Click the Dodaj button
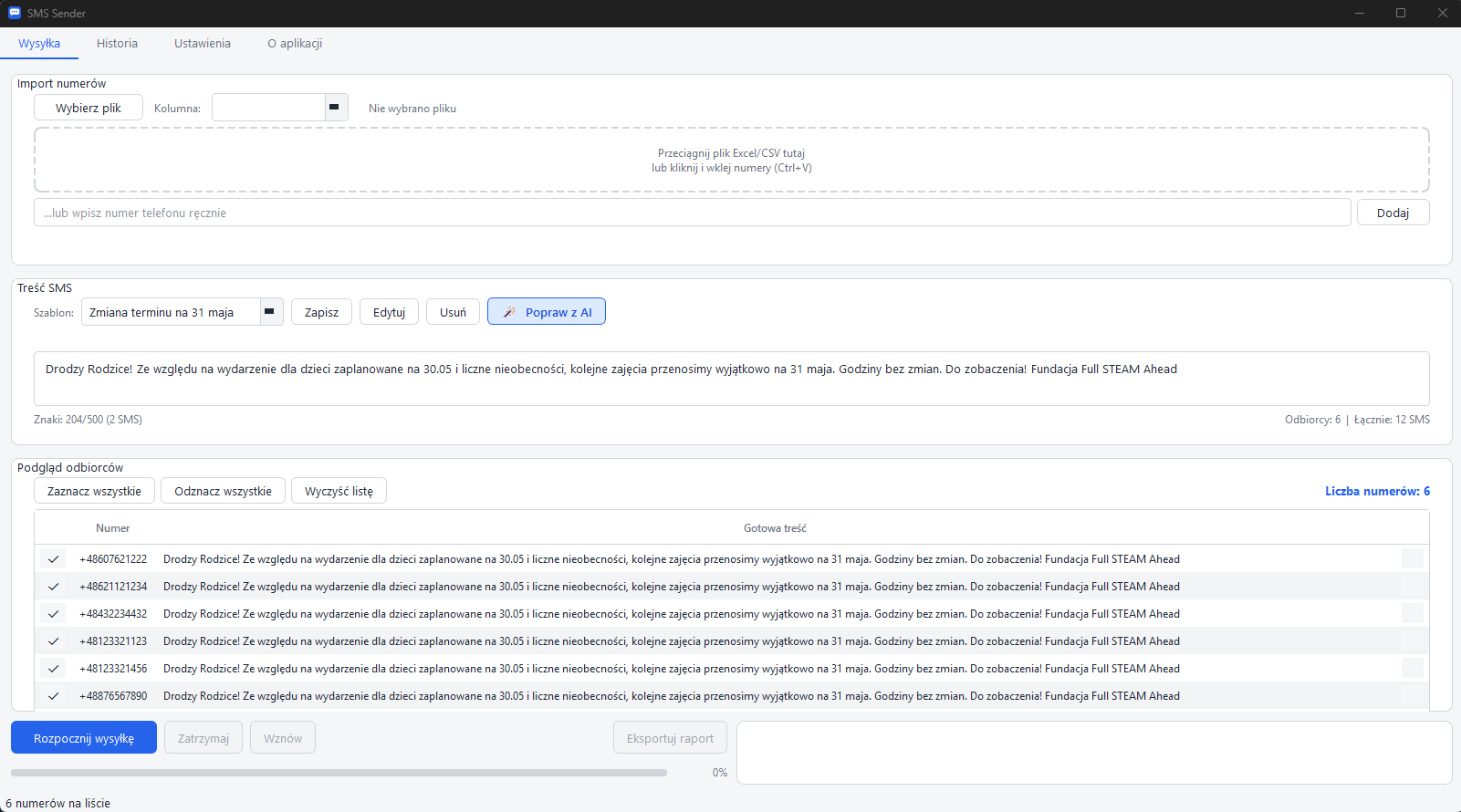The image size is (1461, 812). coord(1393,213)
